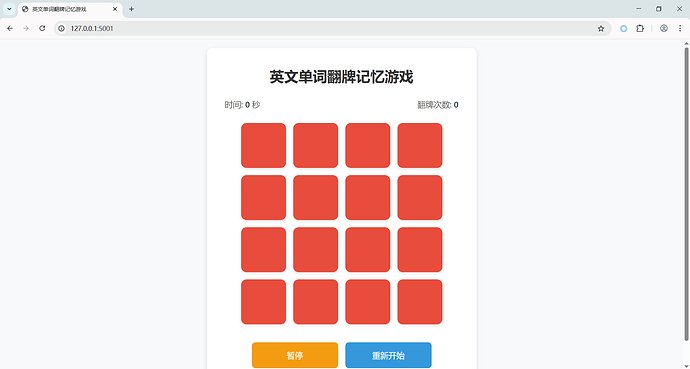Focus the address bar showing 127.0.0.1:5001
This screenshot has width=690, height=369.
[x=332, y=28]
